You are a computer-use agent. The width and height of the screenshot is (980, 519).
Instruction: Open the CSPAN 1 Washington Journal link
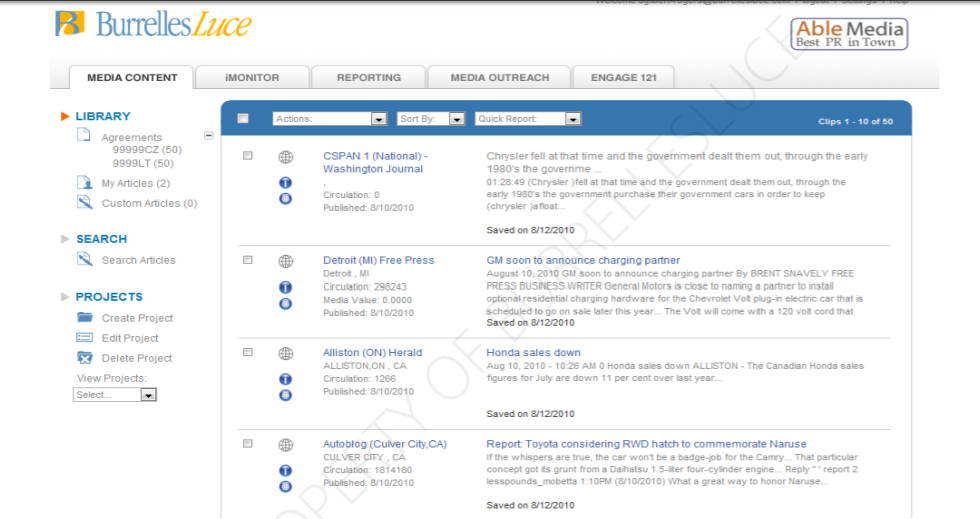[x=375, y=163]
